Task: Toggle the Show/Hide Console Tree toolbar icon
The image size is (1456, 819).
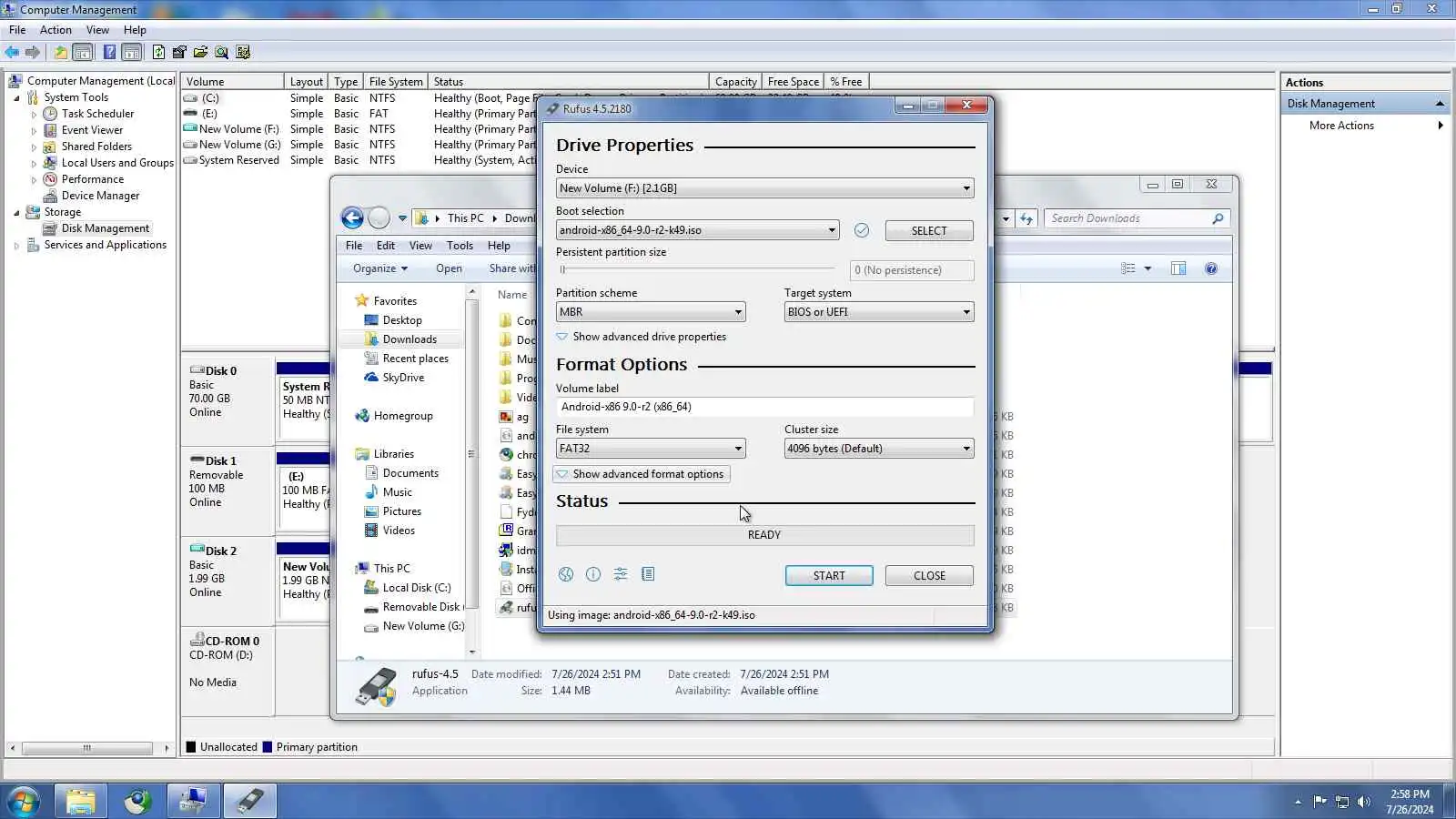Action: [x=83, y=52]
